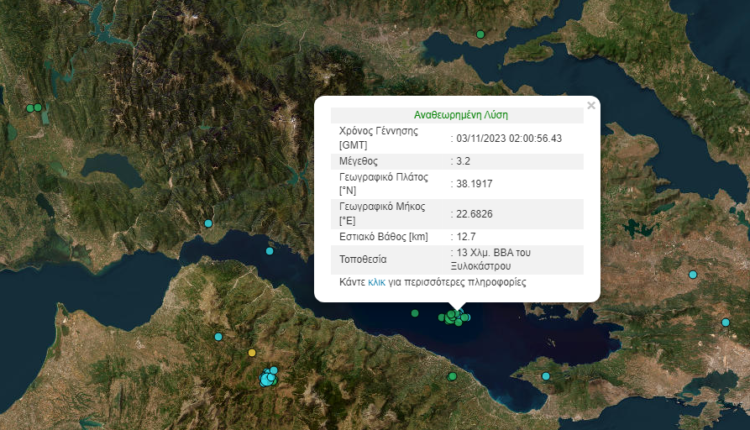
Task: Click the cyan marker on the gulf's southeast coast
Action: (546, 376)
